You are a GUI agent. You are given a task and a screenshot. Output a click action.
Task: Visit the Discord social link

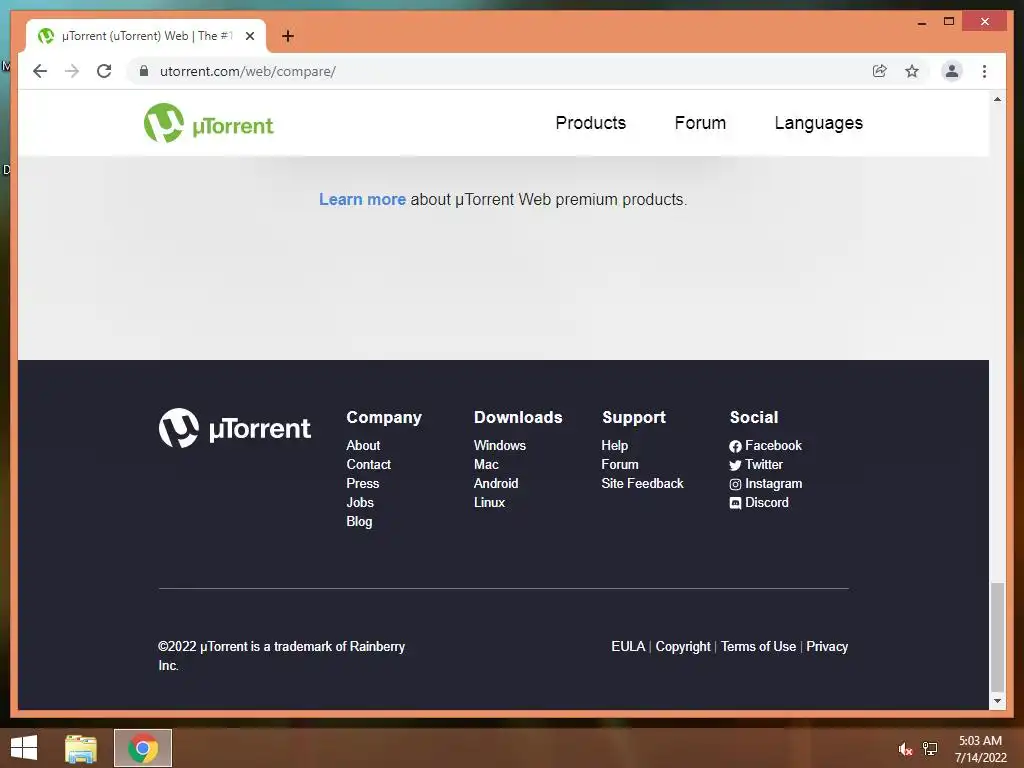pos(759,502)
